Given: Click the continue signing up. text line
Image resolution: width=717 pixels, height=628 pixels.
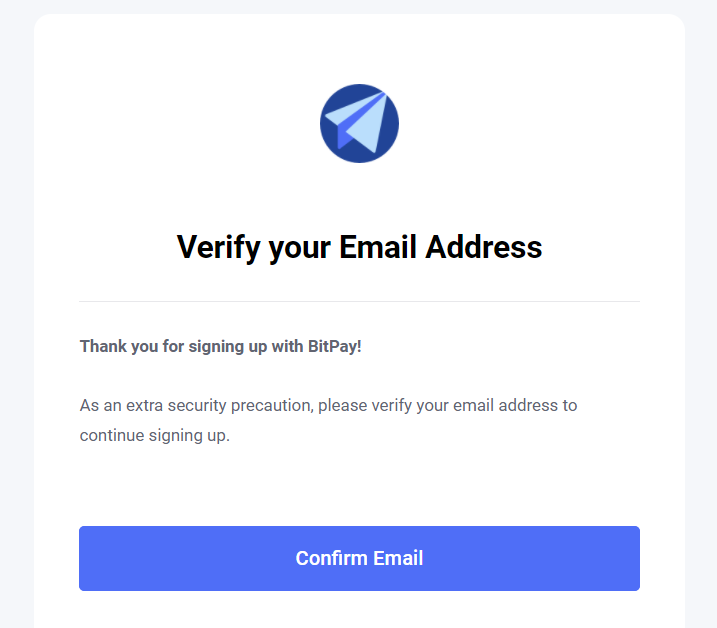Looking at the screenshot, I should [x=155, y=435].
